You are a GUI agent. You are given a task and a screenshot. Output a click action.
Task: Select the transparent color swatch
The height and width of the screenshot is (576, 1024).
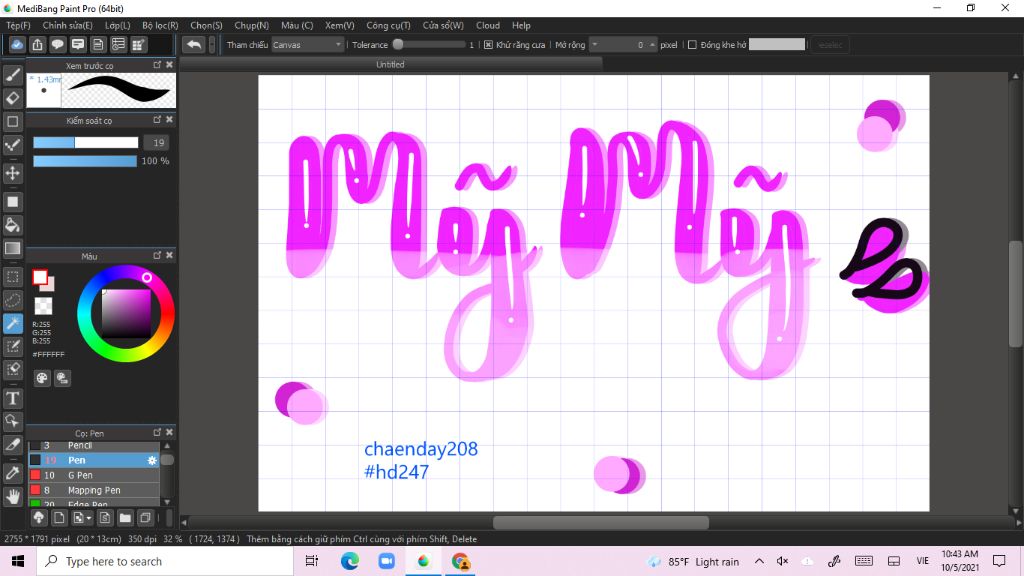[43, 306]
